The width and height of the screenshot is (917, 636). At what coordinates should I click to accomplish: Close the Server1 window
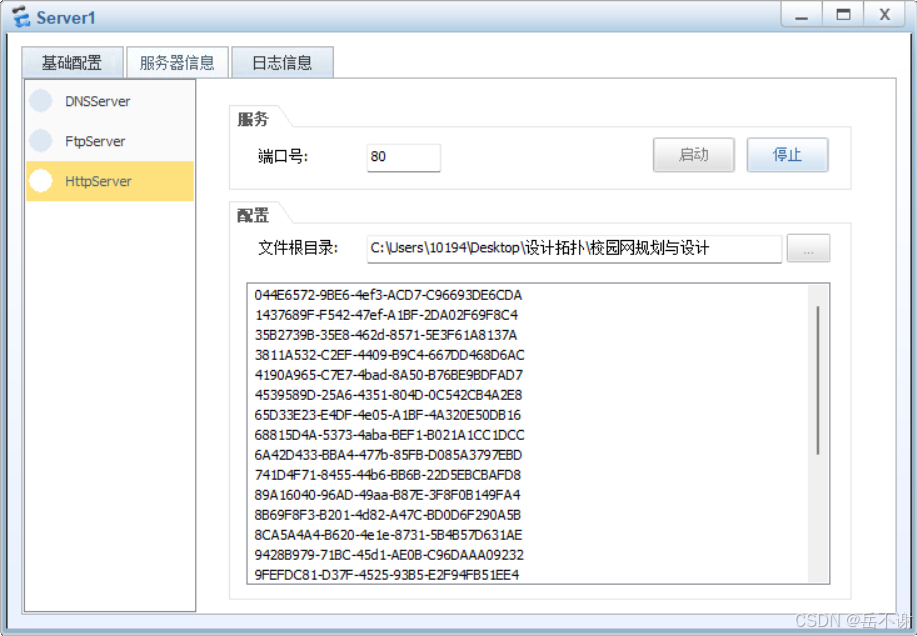coord(885,15)
